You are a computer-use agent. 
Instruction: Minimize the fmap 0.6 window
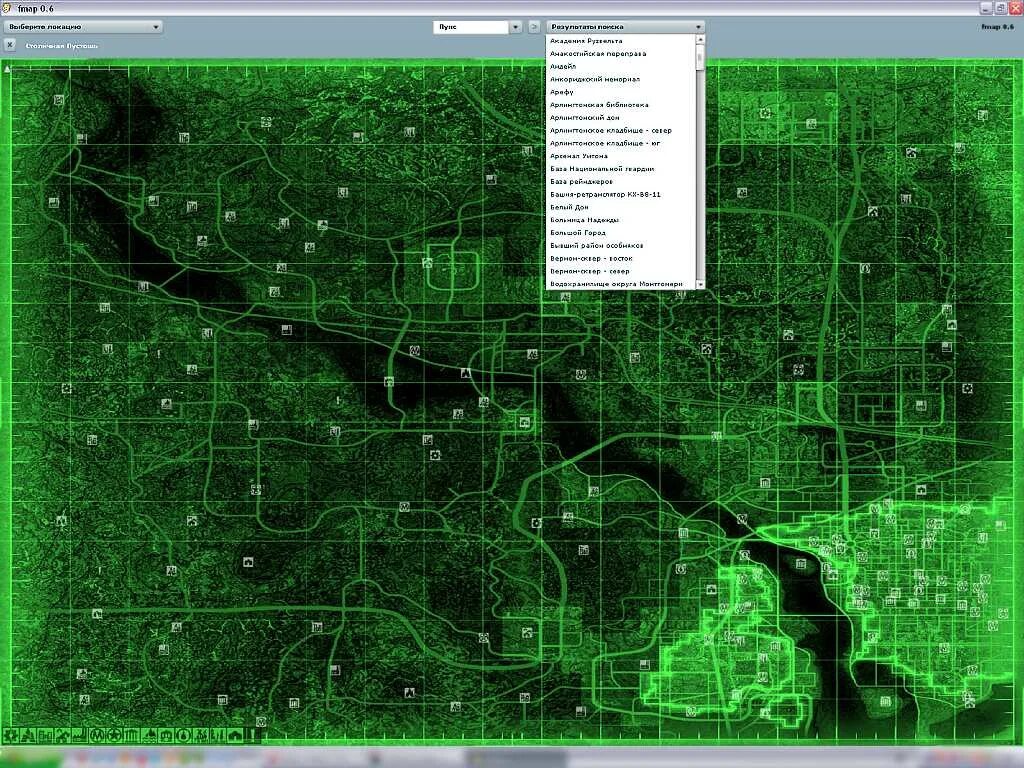[x=986, y=8]
